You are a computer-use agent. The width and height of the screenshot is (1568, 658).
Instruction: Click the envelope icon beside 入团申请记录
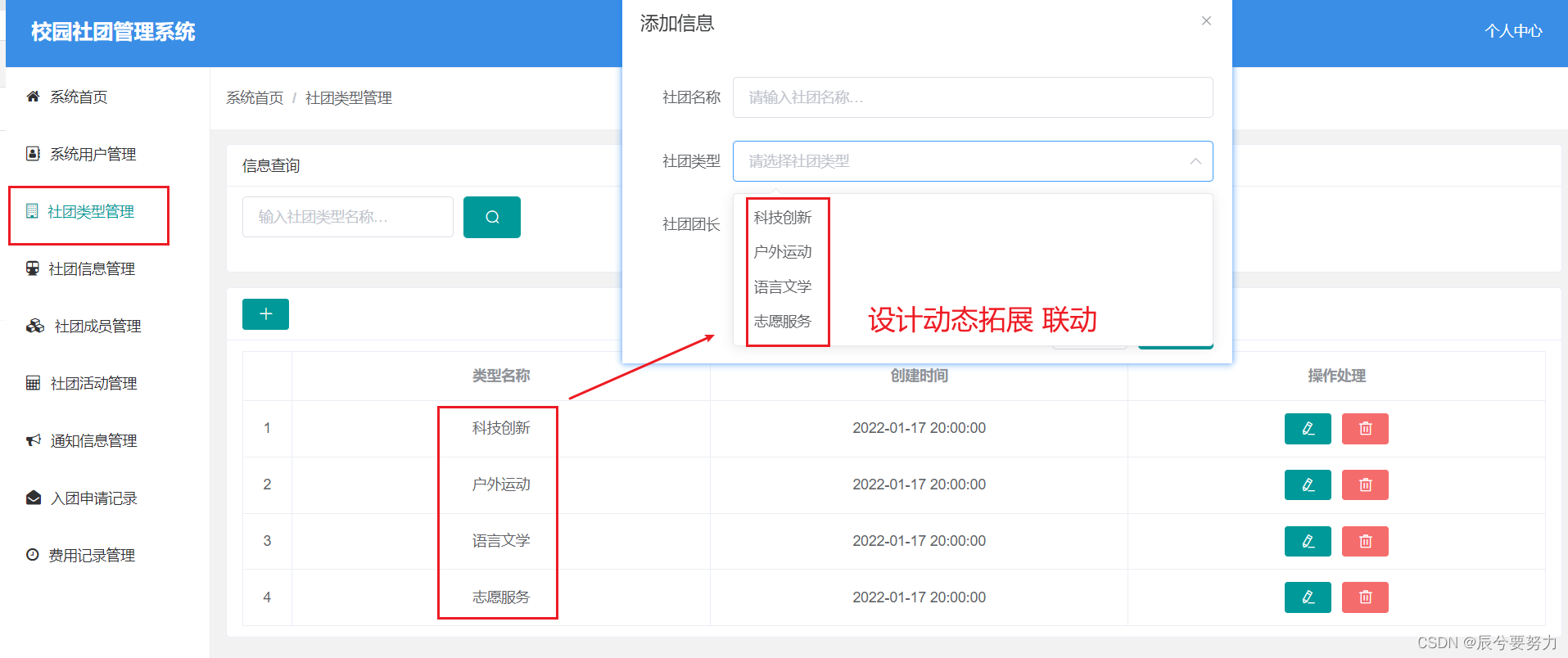pyautogui.click(x=34, y=498)
